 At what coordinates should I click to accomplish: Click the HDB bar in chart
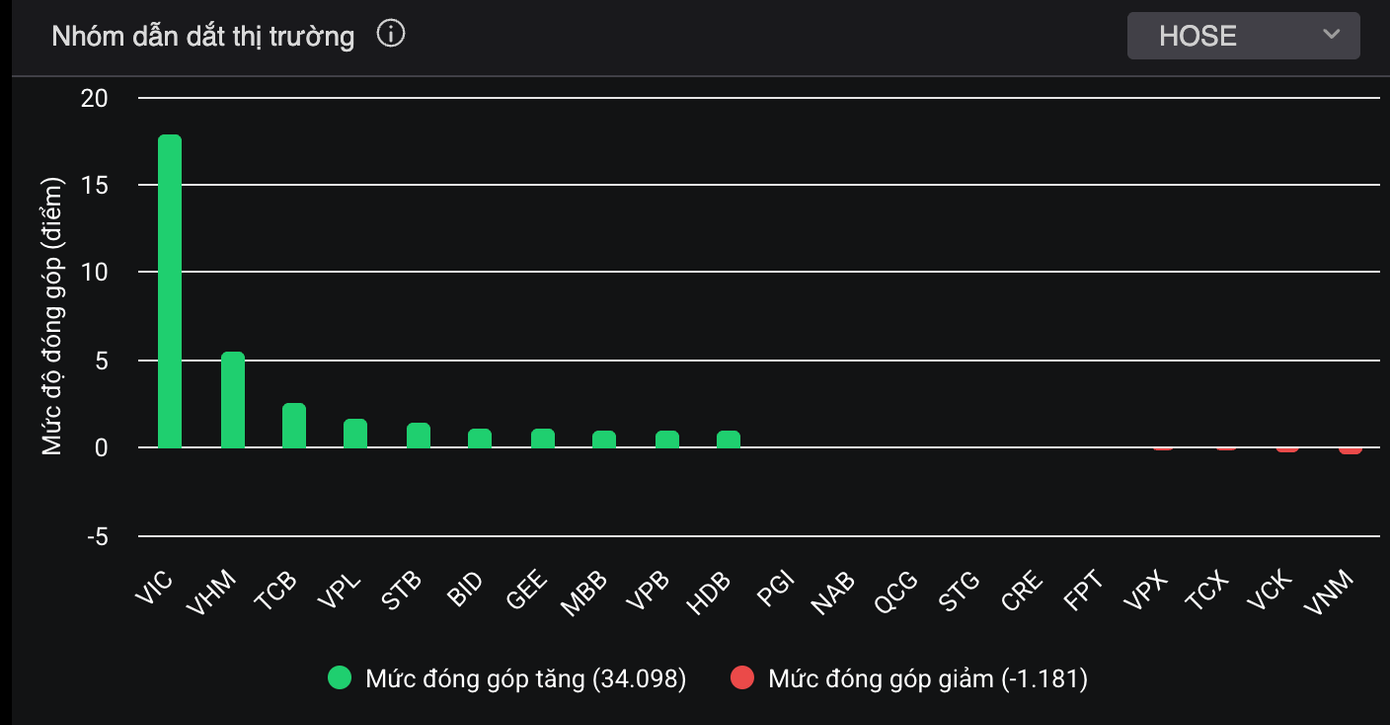pos(728,439)
